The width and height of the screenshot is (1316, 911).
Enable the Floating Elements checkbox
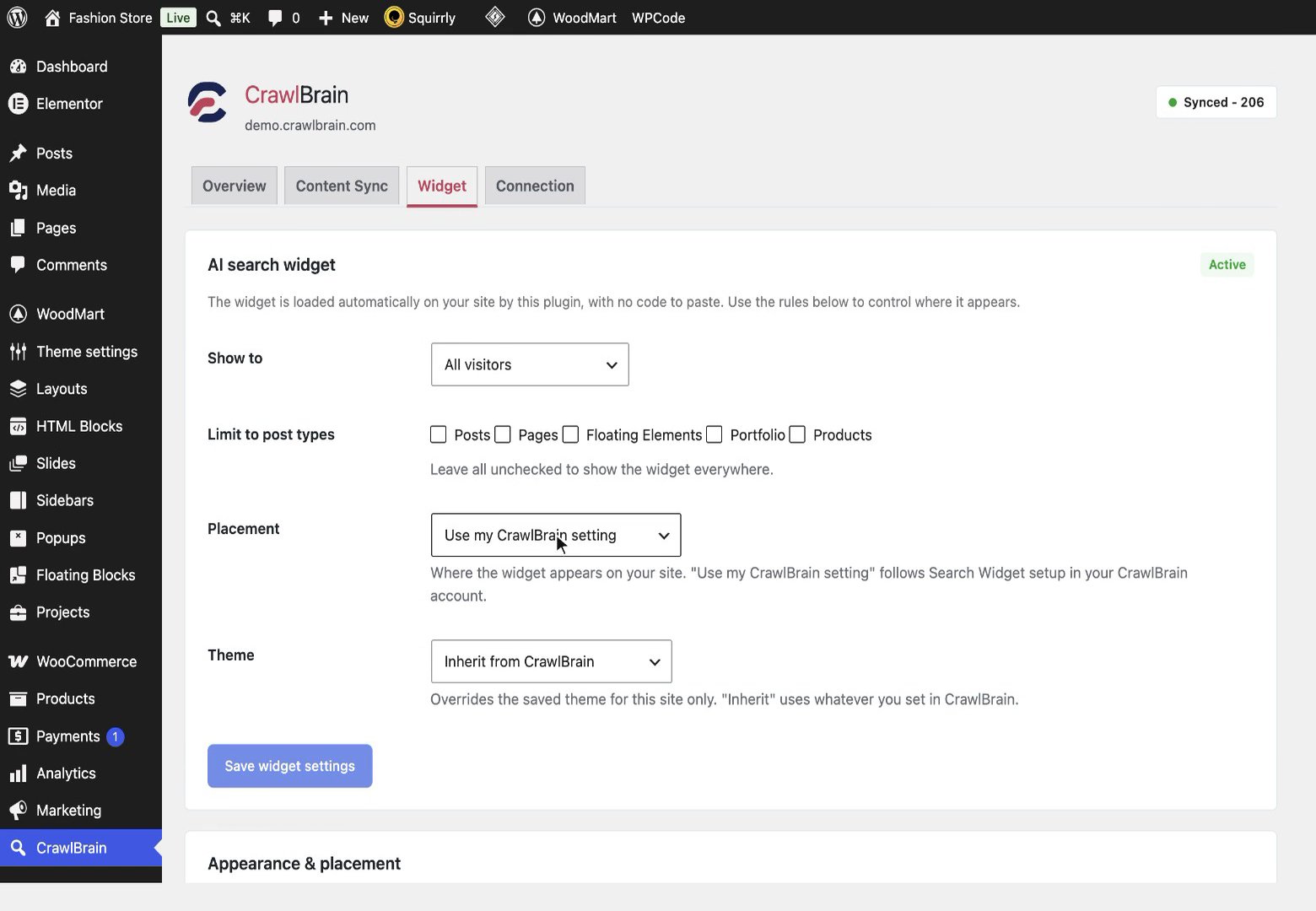570,434
